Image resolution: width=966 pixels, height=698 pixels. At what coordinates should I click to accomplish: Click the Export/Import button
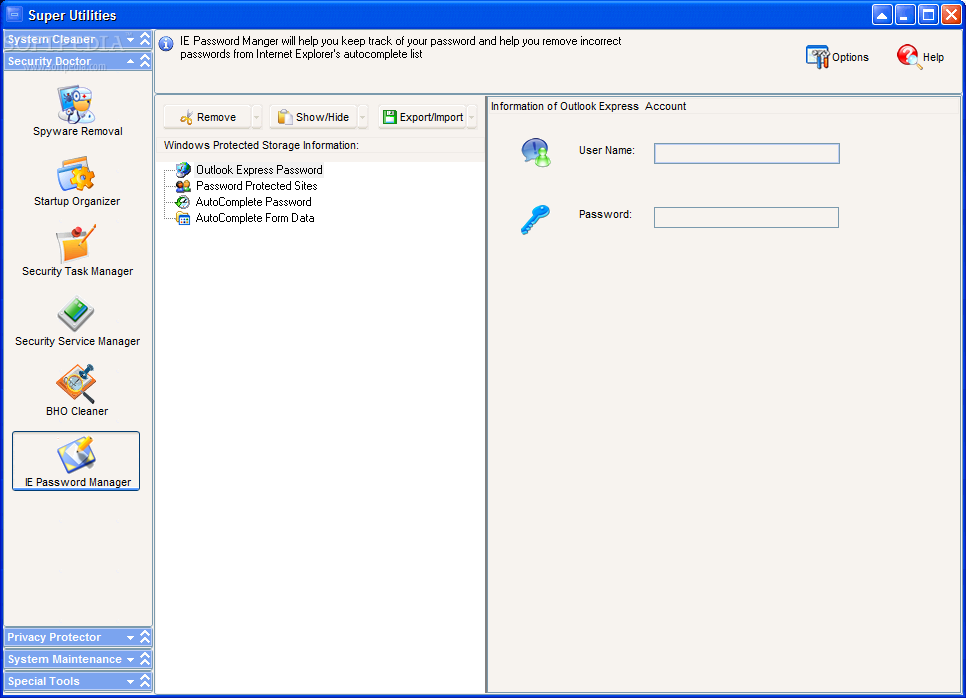[422, 117]
